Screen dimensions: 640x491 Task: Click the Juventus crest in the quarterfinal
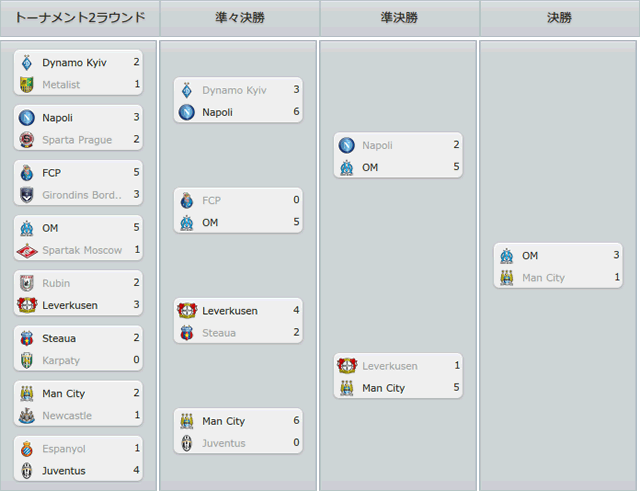(x=187, y=443)
